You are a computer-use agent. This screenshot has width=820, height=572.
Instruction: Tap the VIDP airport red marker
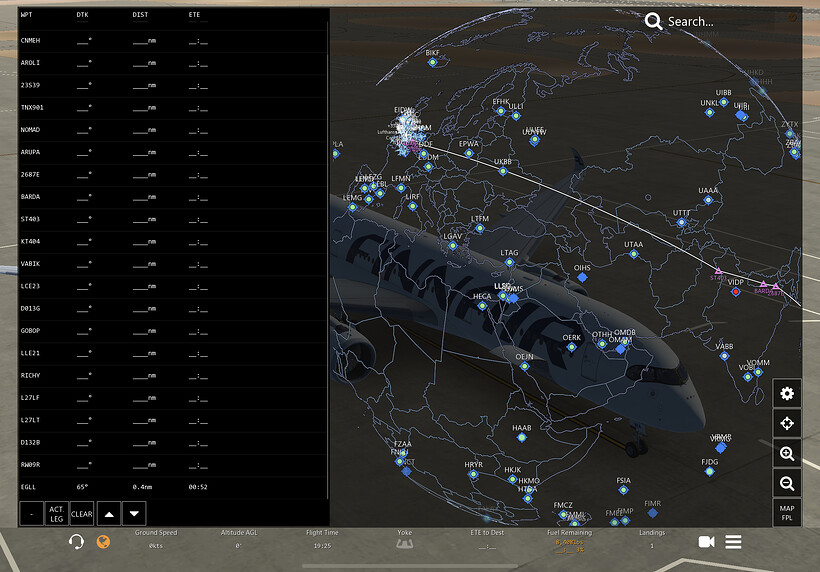(x=735, y=292)
